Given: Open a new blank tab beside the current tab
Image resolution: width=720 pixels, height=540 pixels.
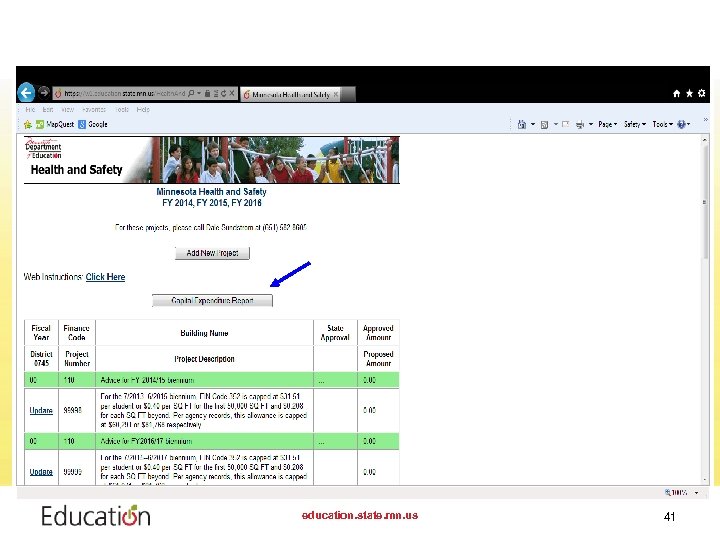Looking at the screenshot, I should 349,94.
